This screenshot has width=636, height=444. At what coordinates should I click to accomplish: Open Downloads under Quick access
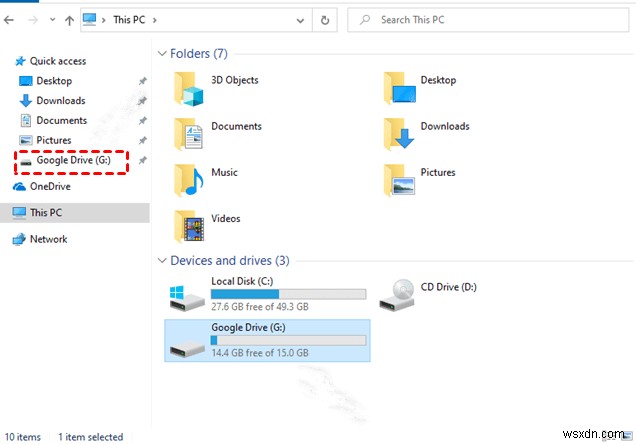click(61, 100)
